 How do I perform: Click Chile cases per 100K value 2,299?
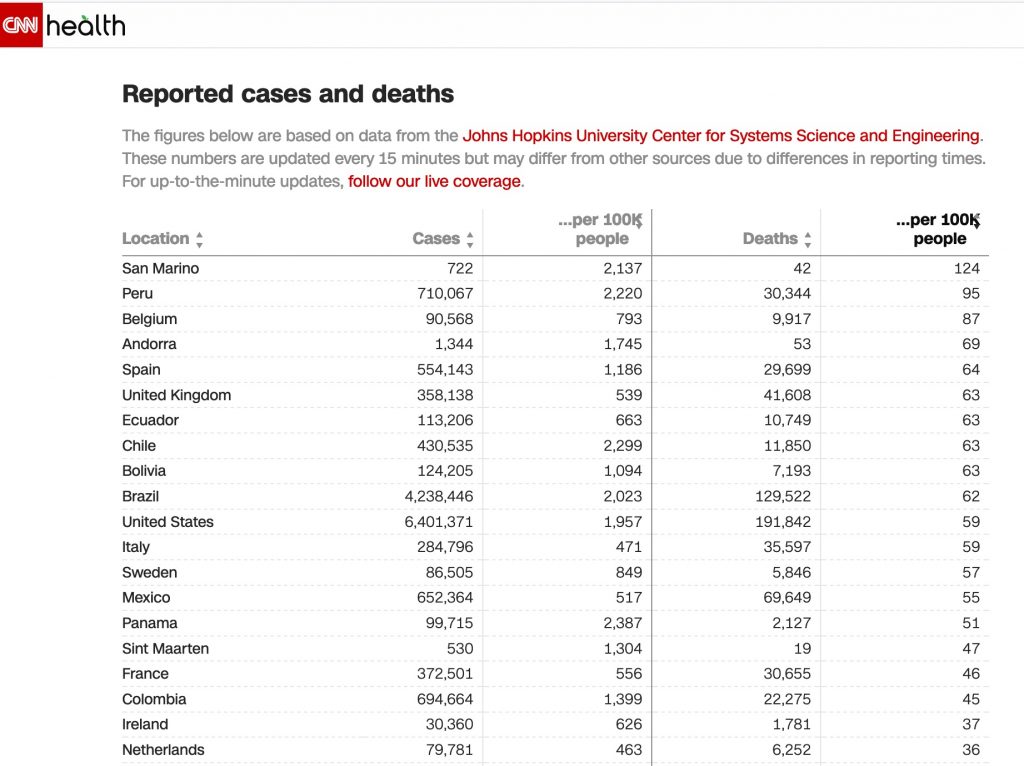[x=623, y=446]
